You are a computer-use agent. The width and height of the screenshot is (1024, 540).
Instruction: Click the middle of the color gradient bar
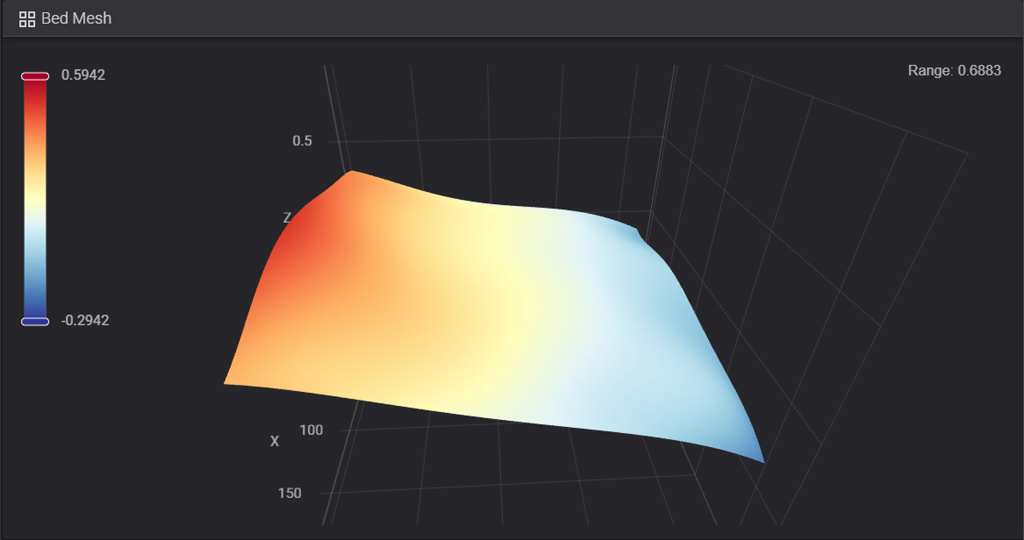coord(35,198)
